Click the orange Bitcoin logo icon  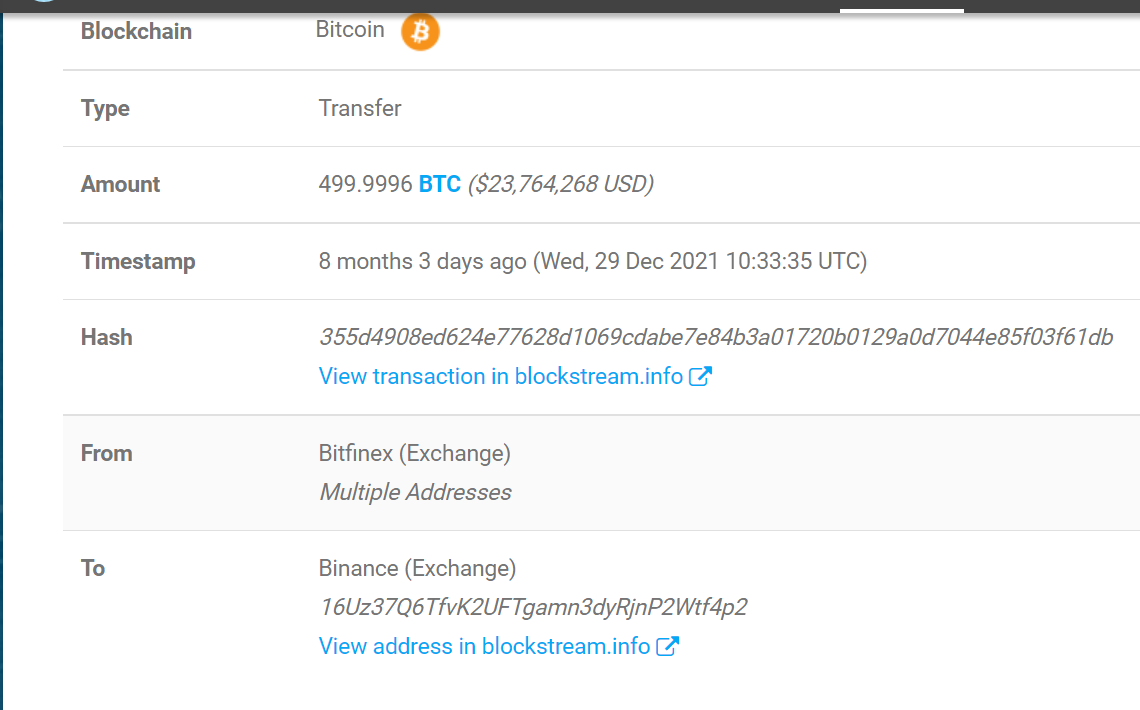click(x=420, y=32)
